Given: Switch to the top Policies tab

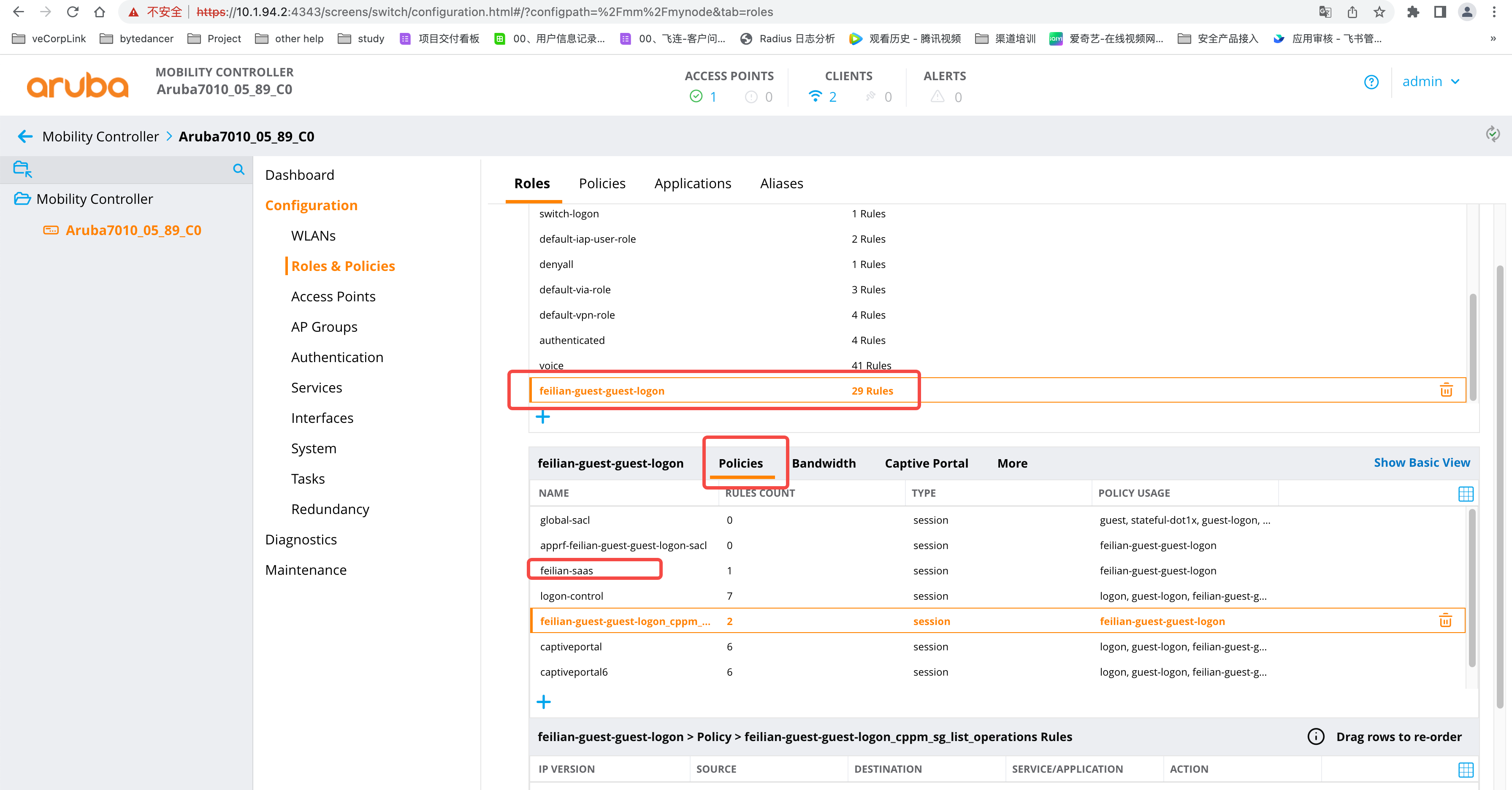Looking at the screenshot, I should pos(602,184).
